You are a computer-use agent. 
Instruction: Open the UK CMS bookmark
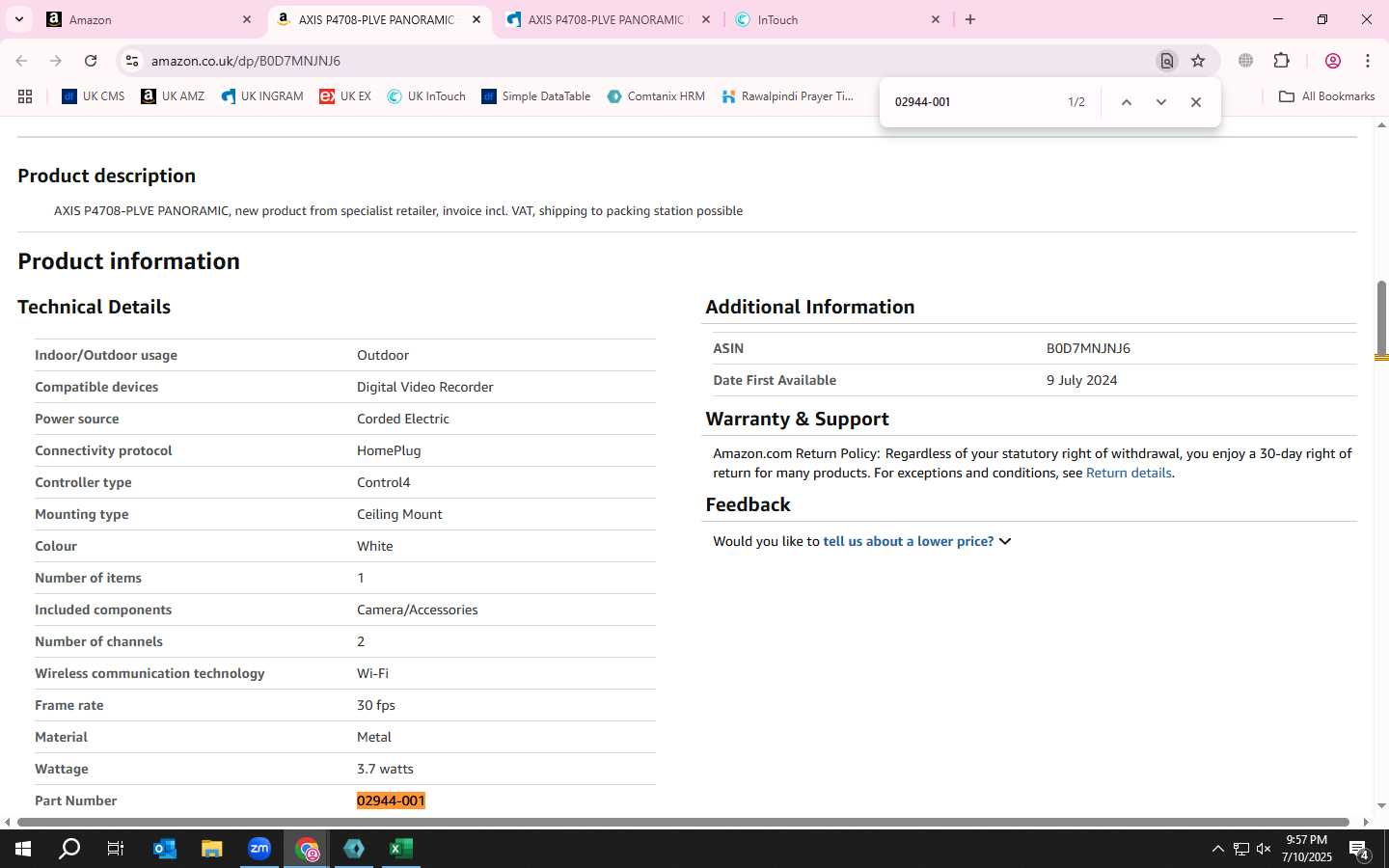pyautogui.click(x=94, y=96)
